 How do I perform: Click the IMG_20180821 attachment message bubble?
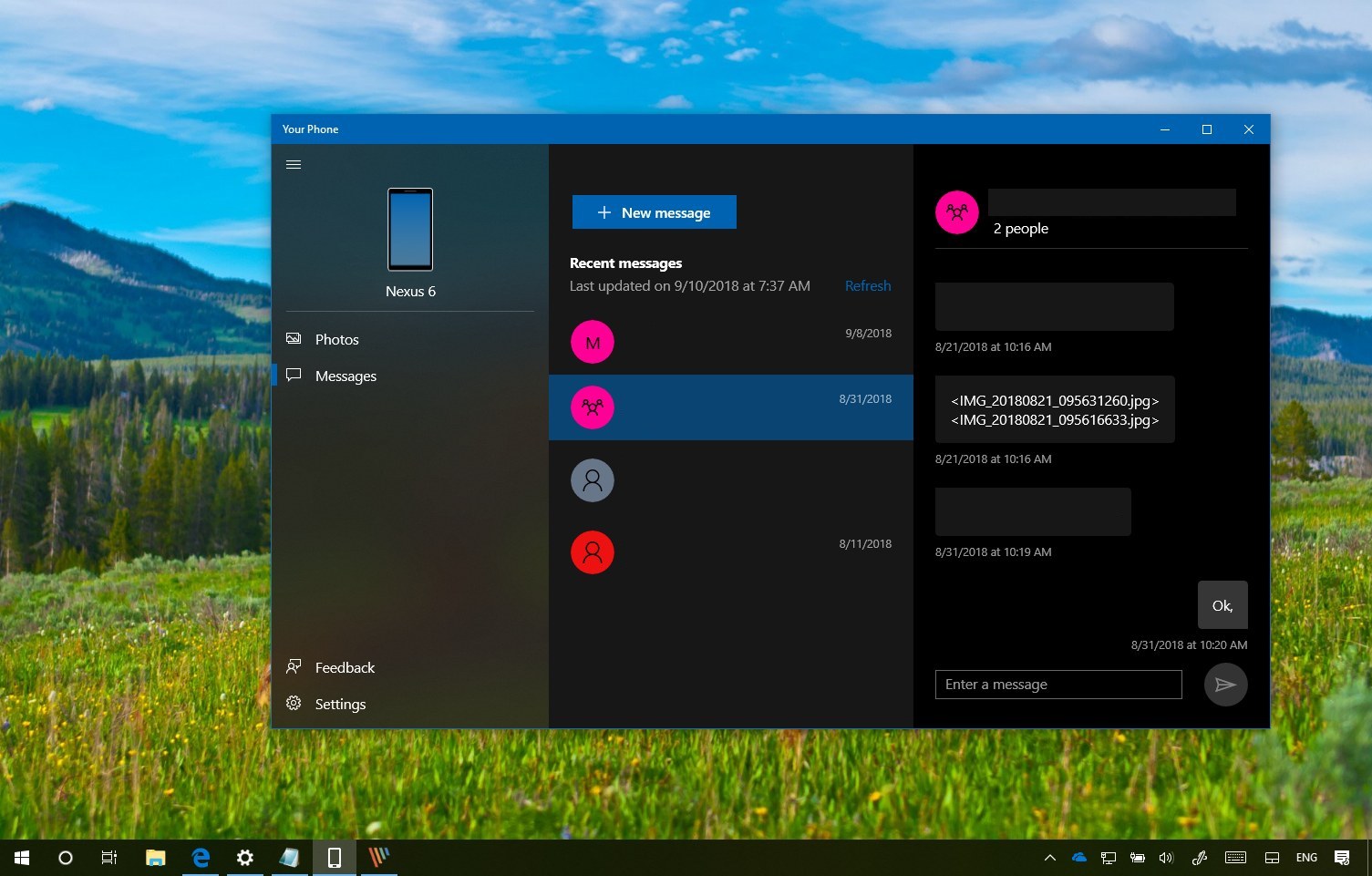point(1054,410)
